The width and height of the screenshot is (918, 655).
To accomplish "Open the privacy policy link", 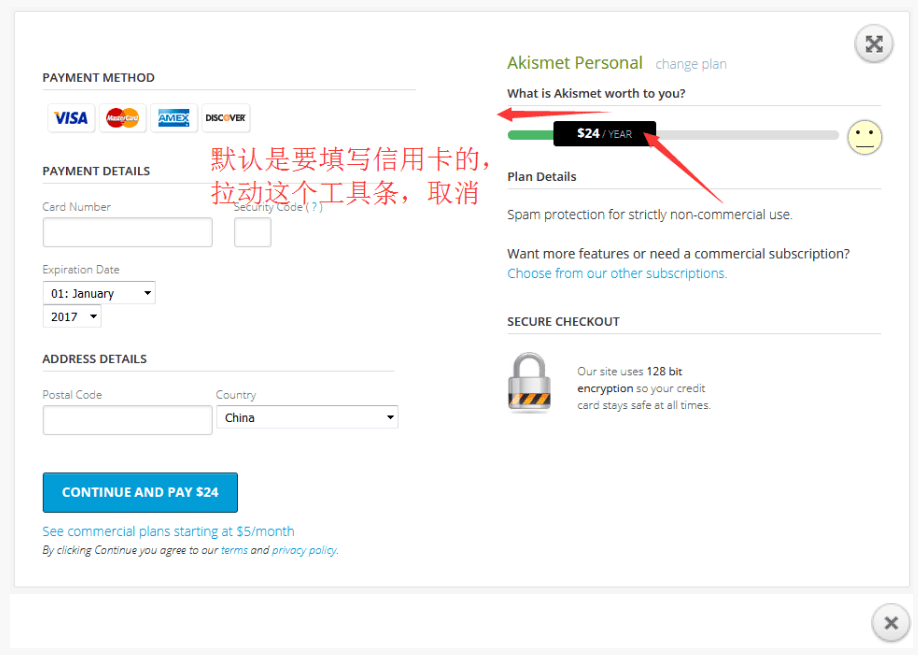I will (x=304, y=550).
